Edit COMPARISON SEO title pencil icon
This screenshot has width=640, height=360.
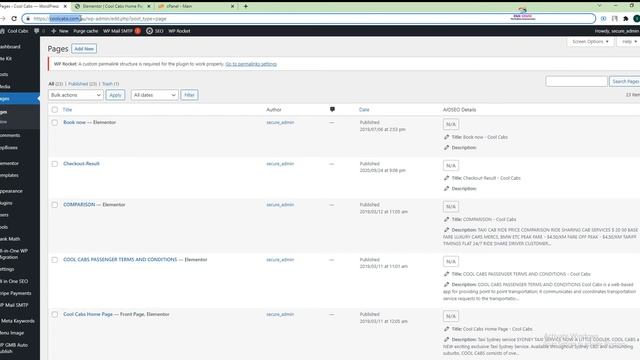coord(447,219)
